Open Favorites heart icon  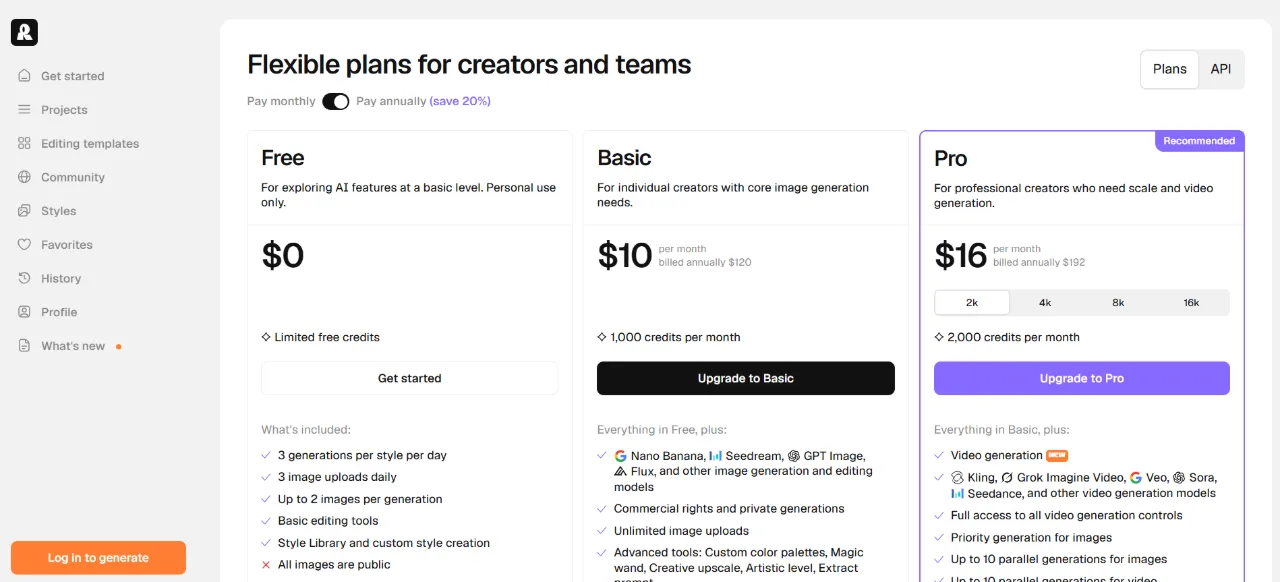pyautogui.click(x=24, y=245)
